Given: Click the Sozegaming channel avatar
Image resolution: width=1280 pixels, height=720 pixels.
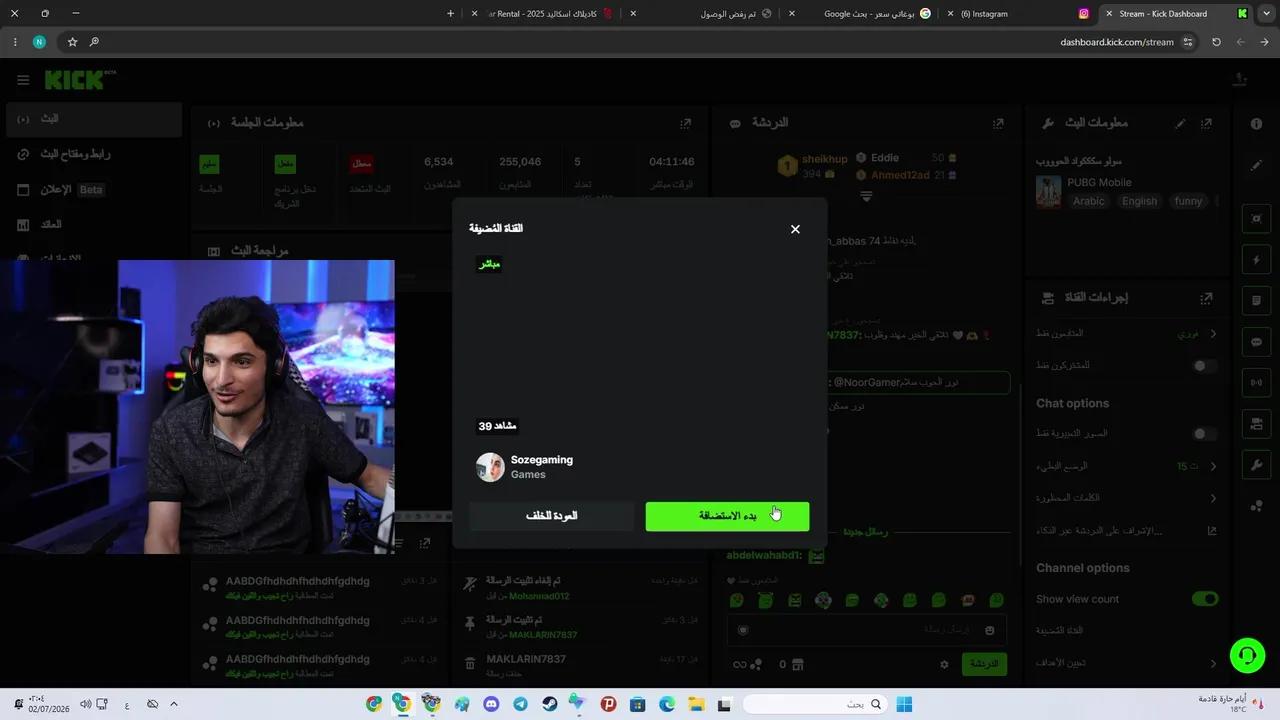Looking at the screenshot, I should 490,467.
